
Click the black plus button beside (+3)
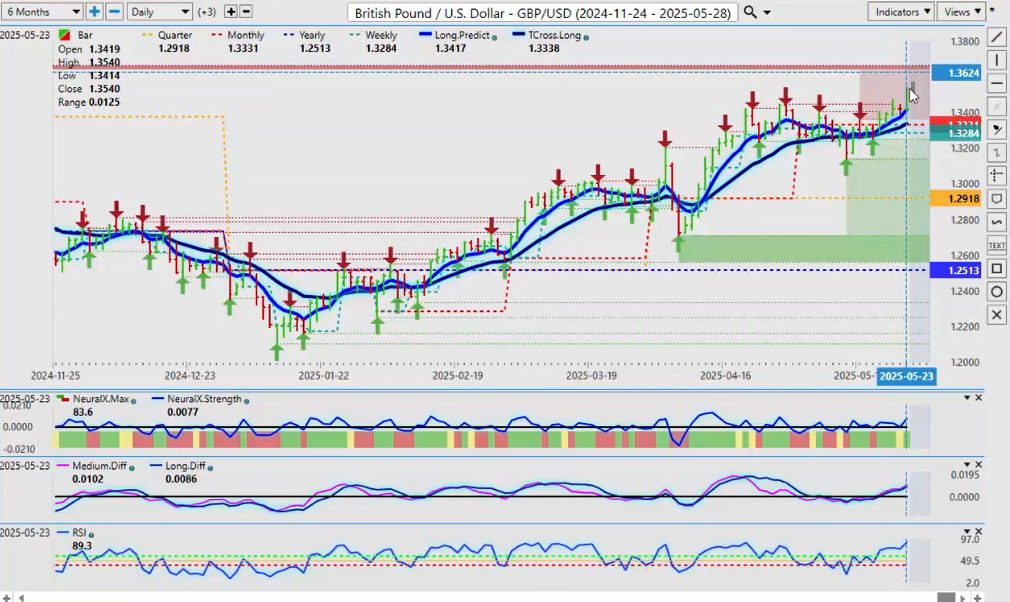pos(230,12)
